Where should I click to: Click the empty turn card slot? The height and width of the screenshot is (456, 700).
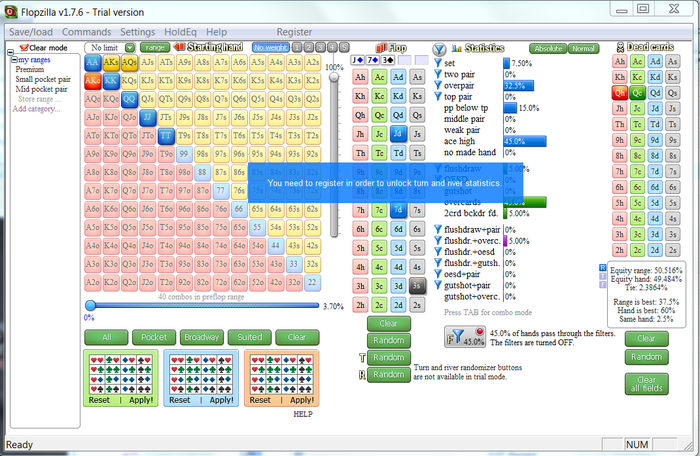click(x=404, y=60)
